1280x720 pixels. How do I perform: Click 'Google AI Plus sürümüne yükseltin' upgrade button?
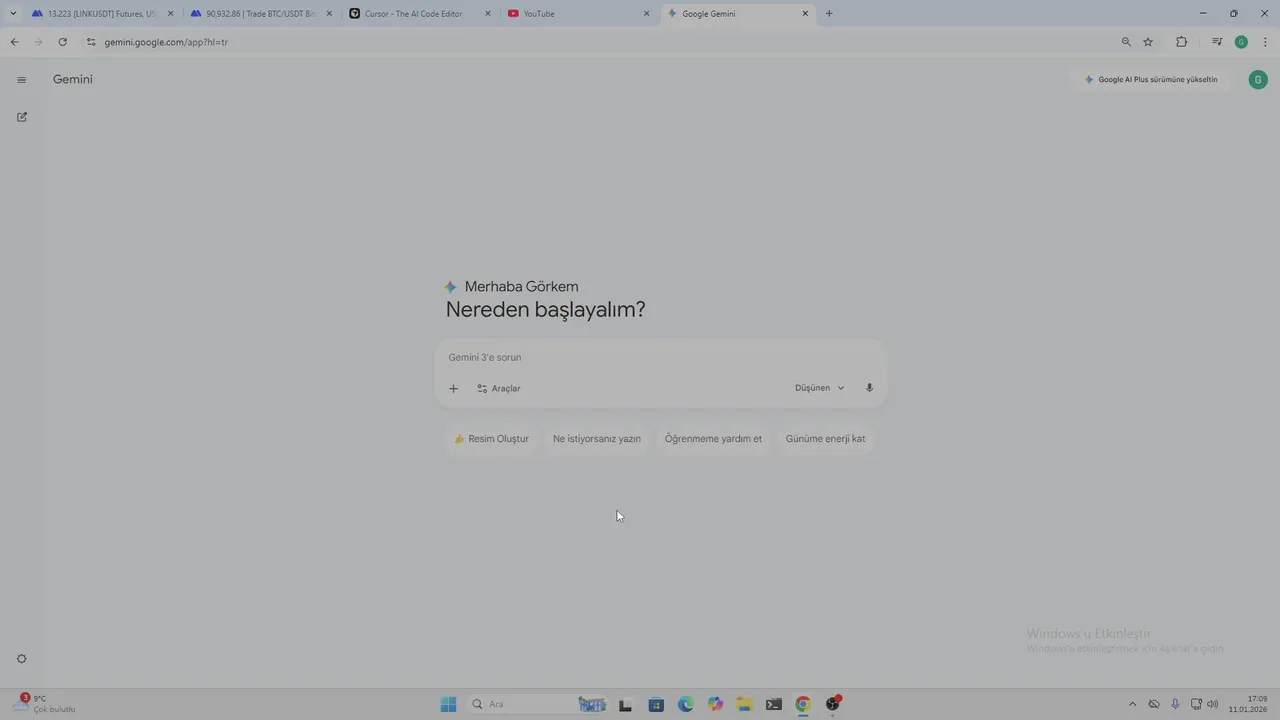point(1152,80)
